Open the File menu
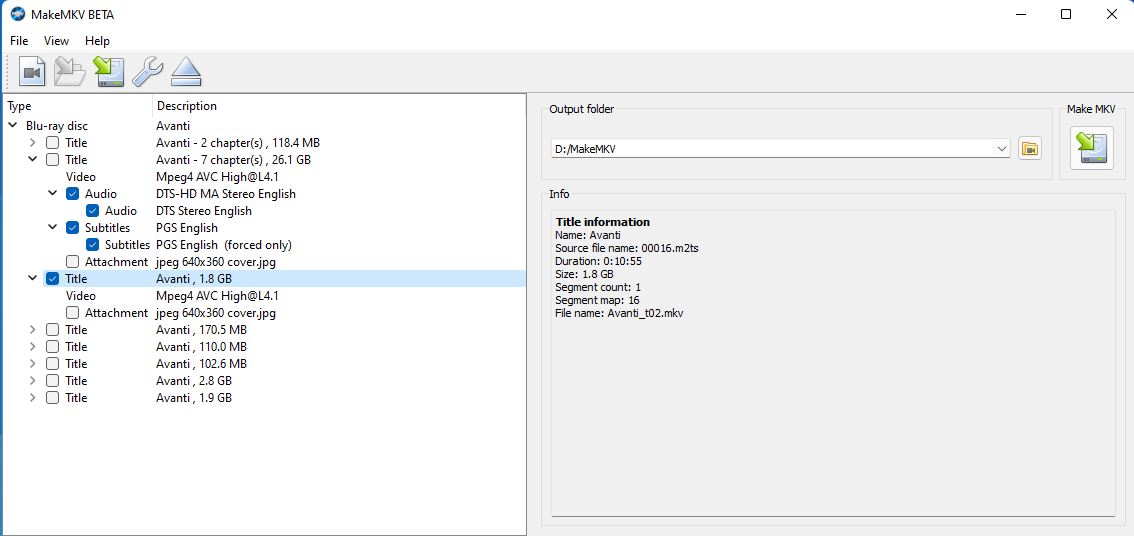 (x=19, y=41)
